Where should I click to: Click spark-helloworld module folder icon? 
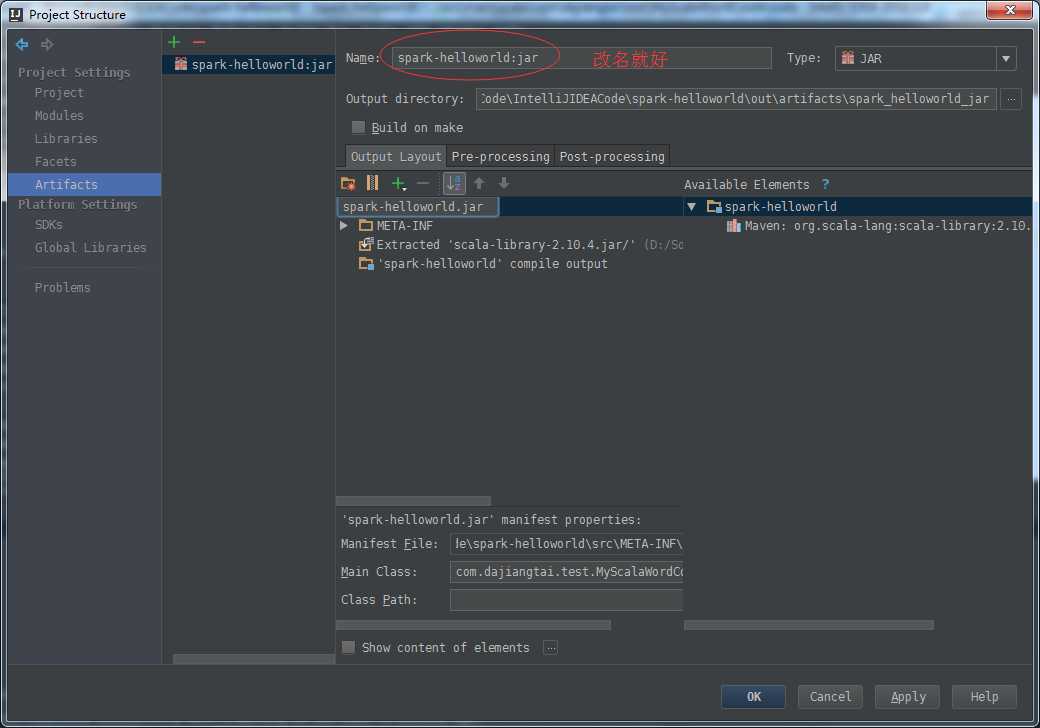[x=714, y=206]
